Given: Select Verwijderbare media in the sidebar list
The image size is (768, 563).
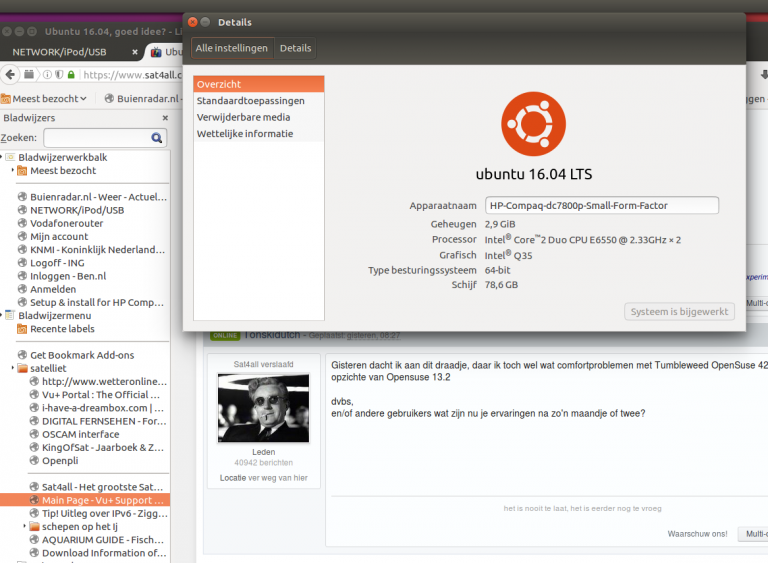Looking at the screenshot, I should click(x=243, y=117).
